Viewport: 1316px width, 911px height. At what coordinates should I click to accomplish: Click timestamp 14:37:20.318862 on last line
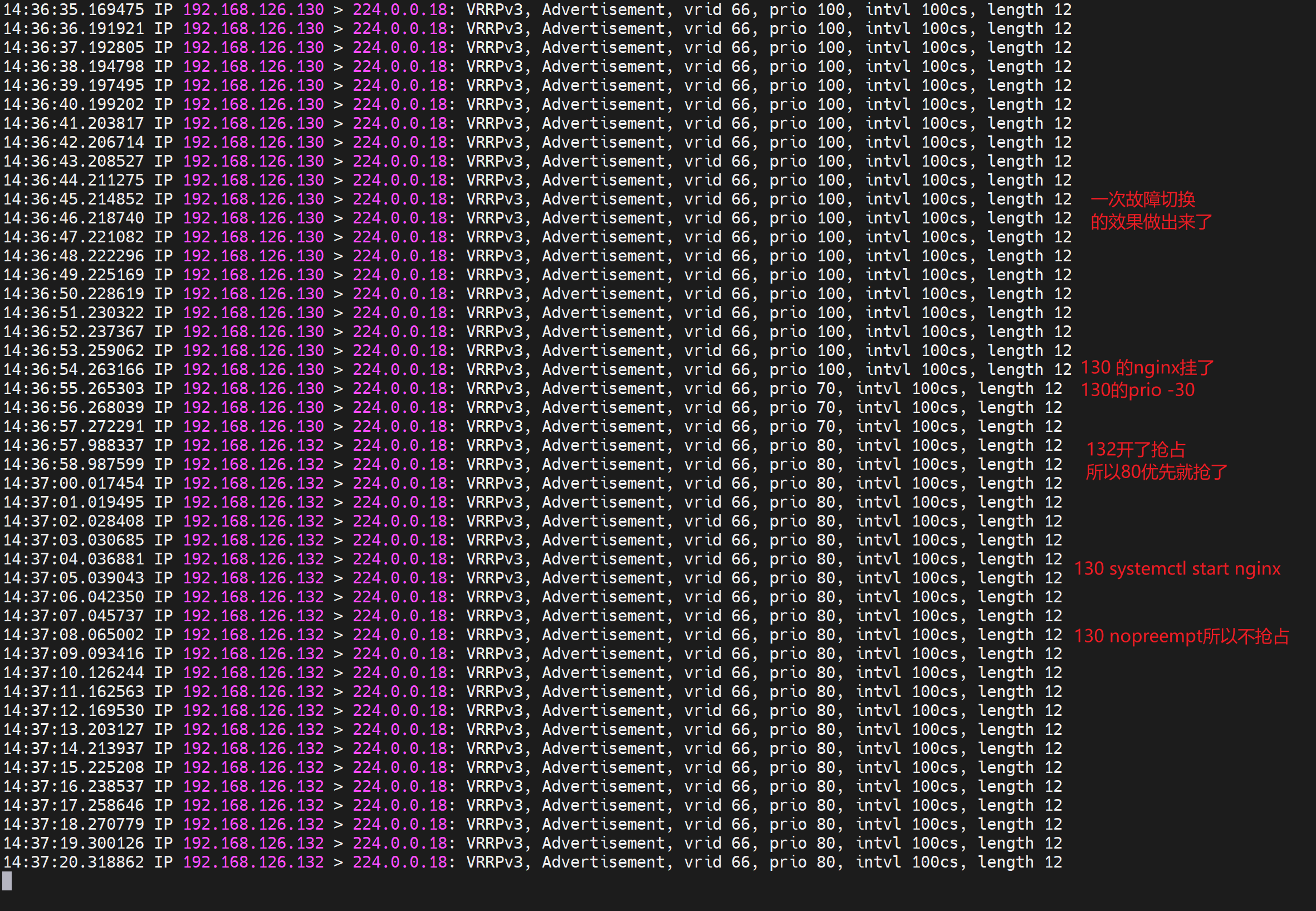point(74,862)
